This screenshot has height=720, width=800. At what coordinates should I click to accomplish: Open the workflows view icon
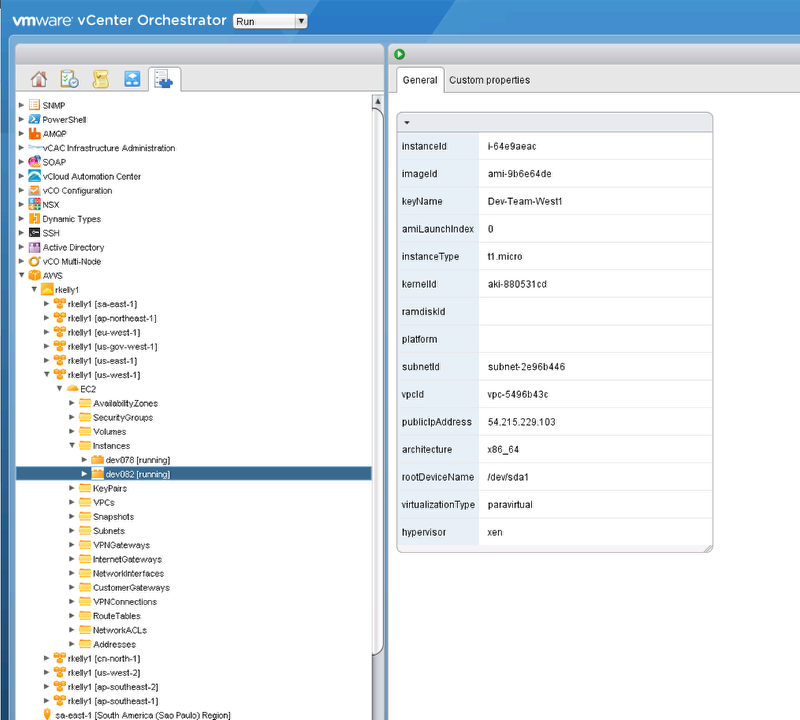tap(132, 79)
